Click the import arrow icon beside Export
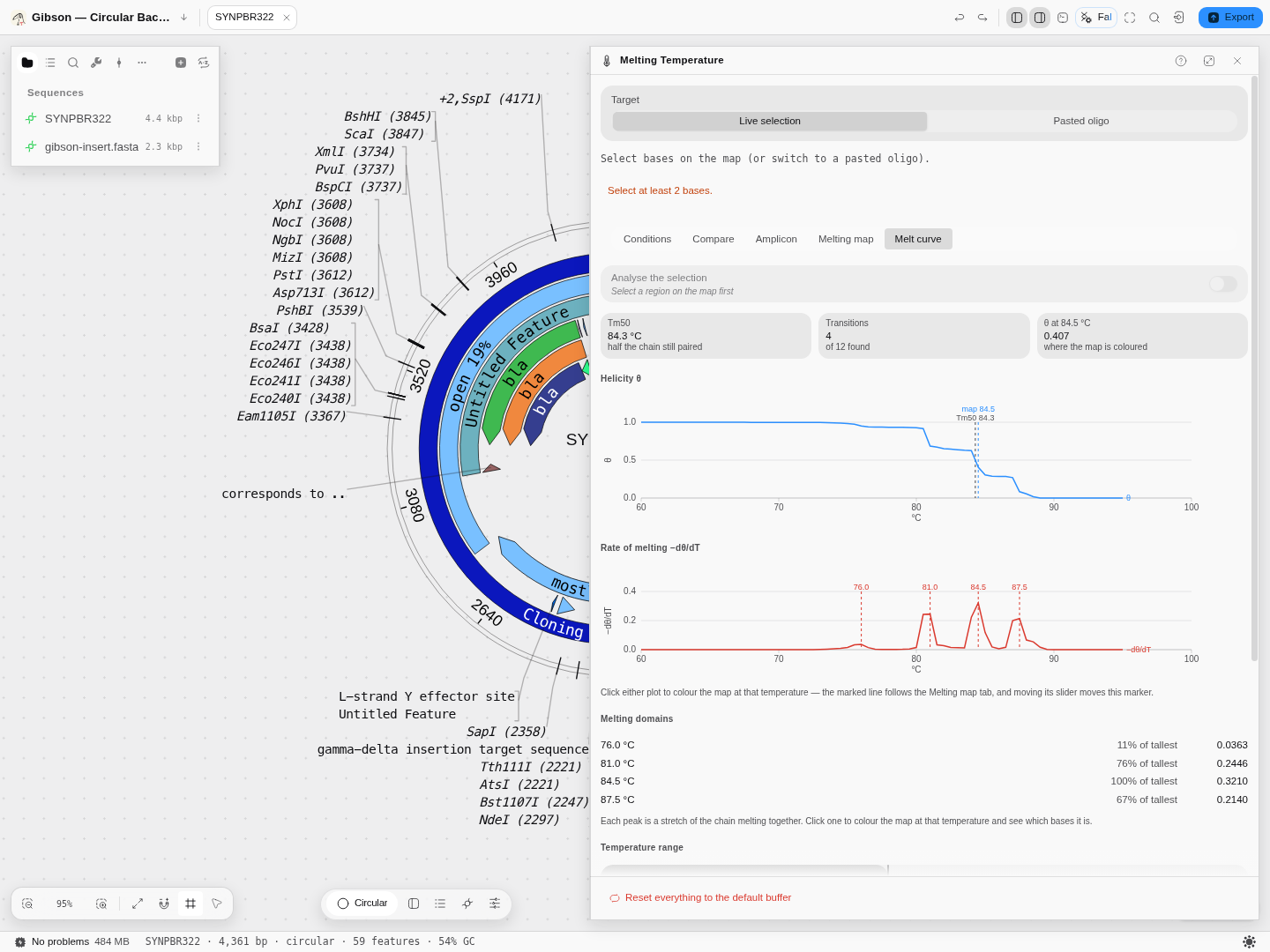This screenshot has width=1270, height=952. (1179, 18)
